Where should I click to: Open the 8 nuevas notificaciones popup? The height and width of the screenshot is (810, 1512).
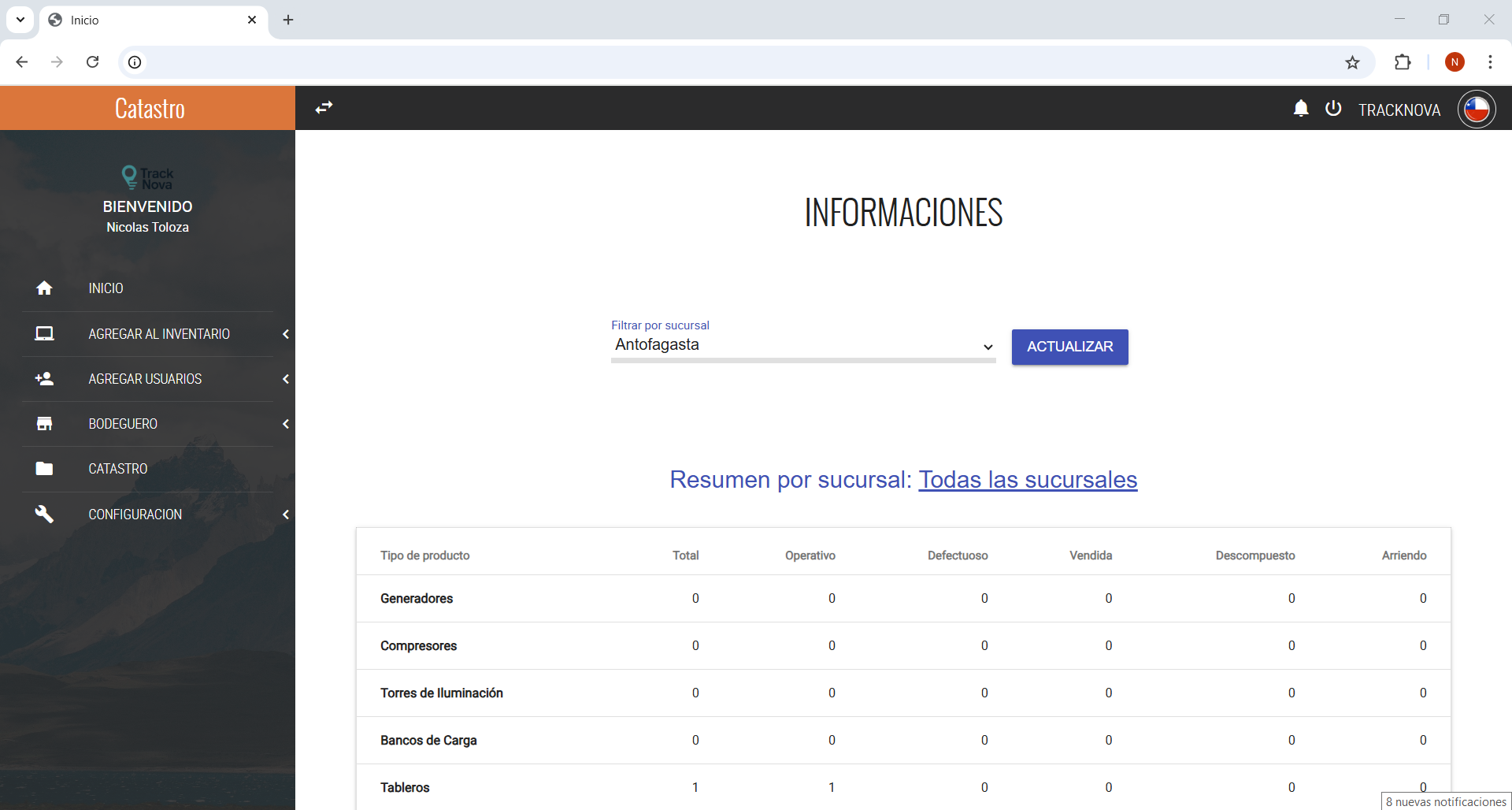(x=1446, y=801)
